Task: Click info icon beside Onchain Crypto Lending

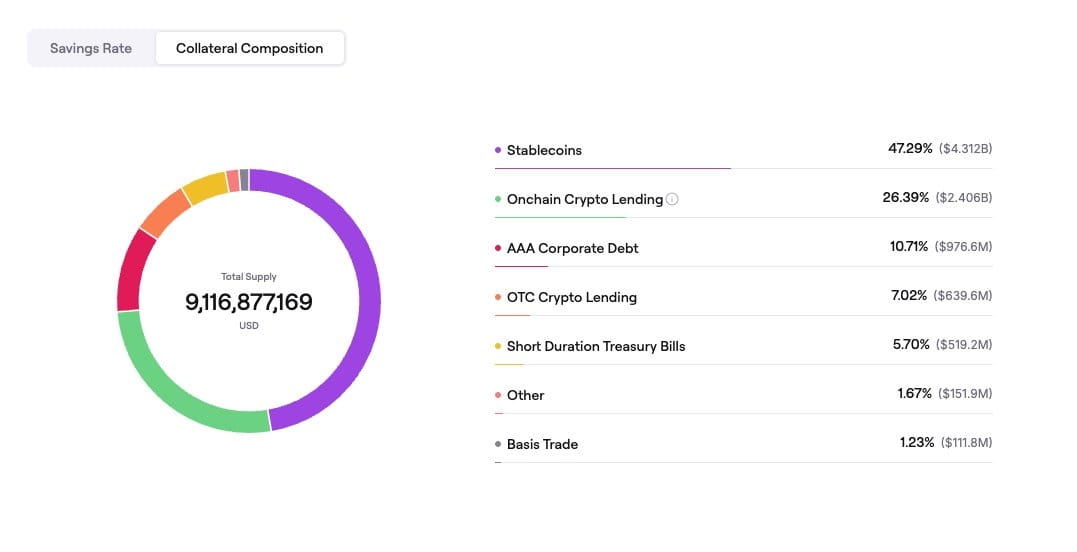Action: tap(672, 199)
